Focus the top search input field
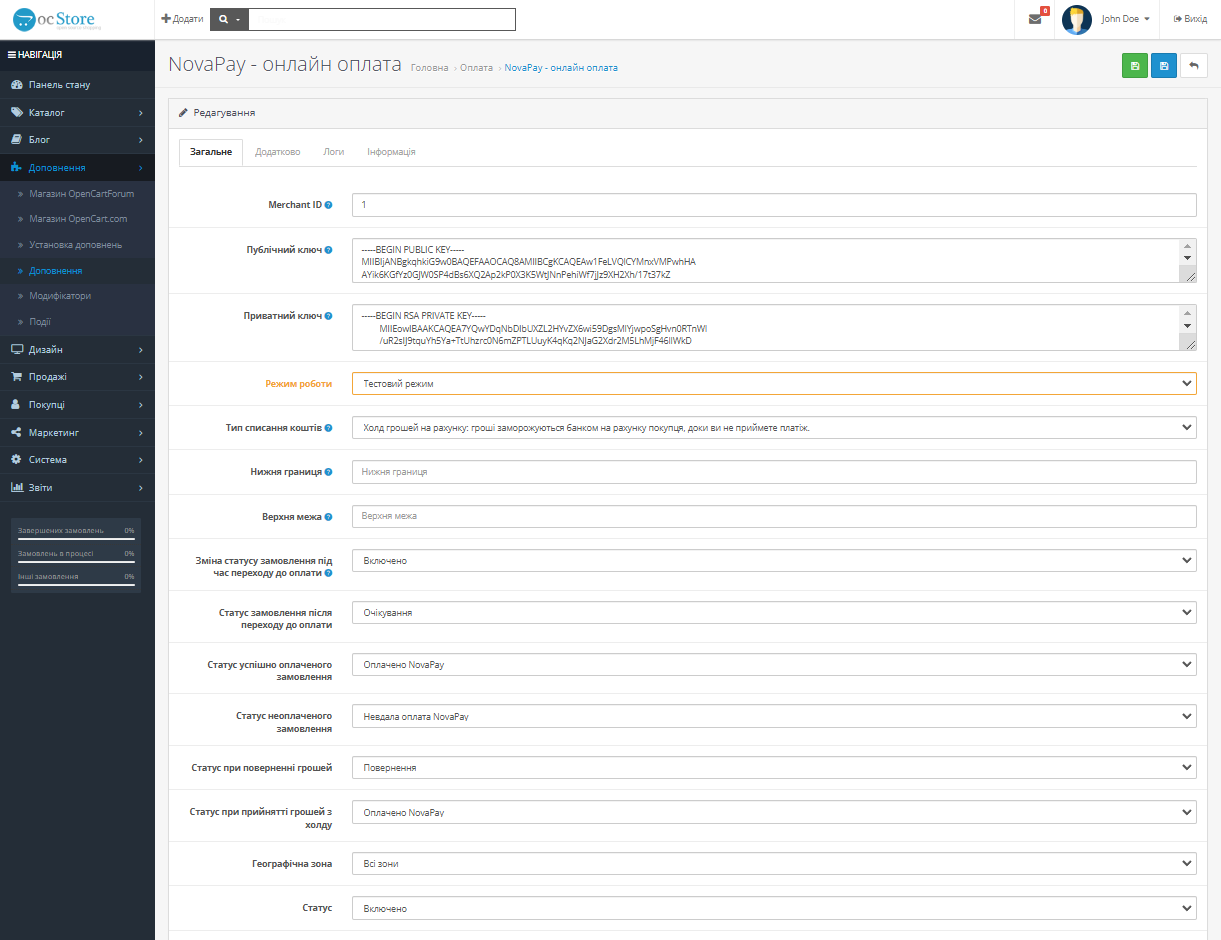The width and height of the screenshot is (1221, 940). pos(382,19)
